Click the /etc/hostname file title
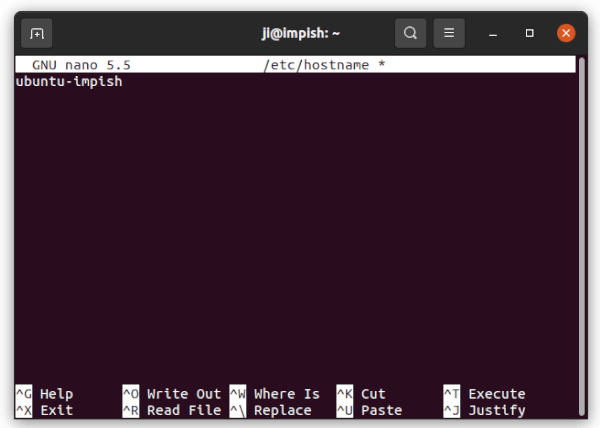The image size is (600, 428). click(x=316, y=65)
